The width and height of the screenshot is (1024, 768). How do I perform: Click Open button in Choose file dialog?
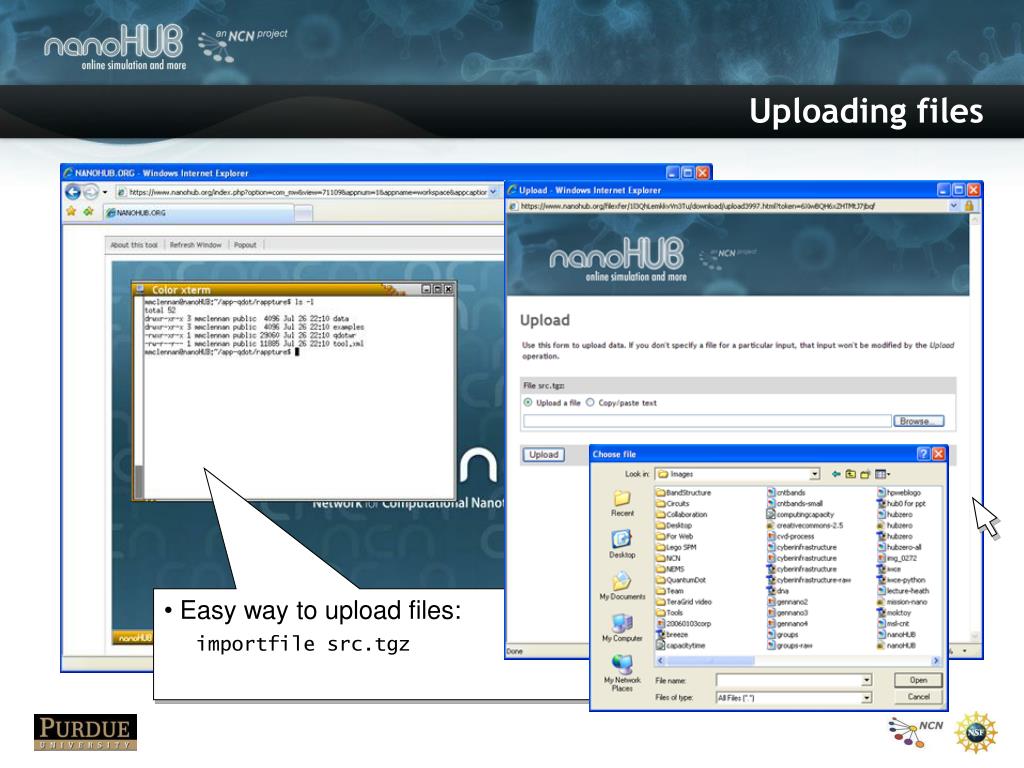coord(918,680)
